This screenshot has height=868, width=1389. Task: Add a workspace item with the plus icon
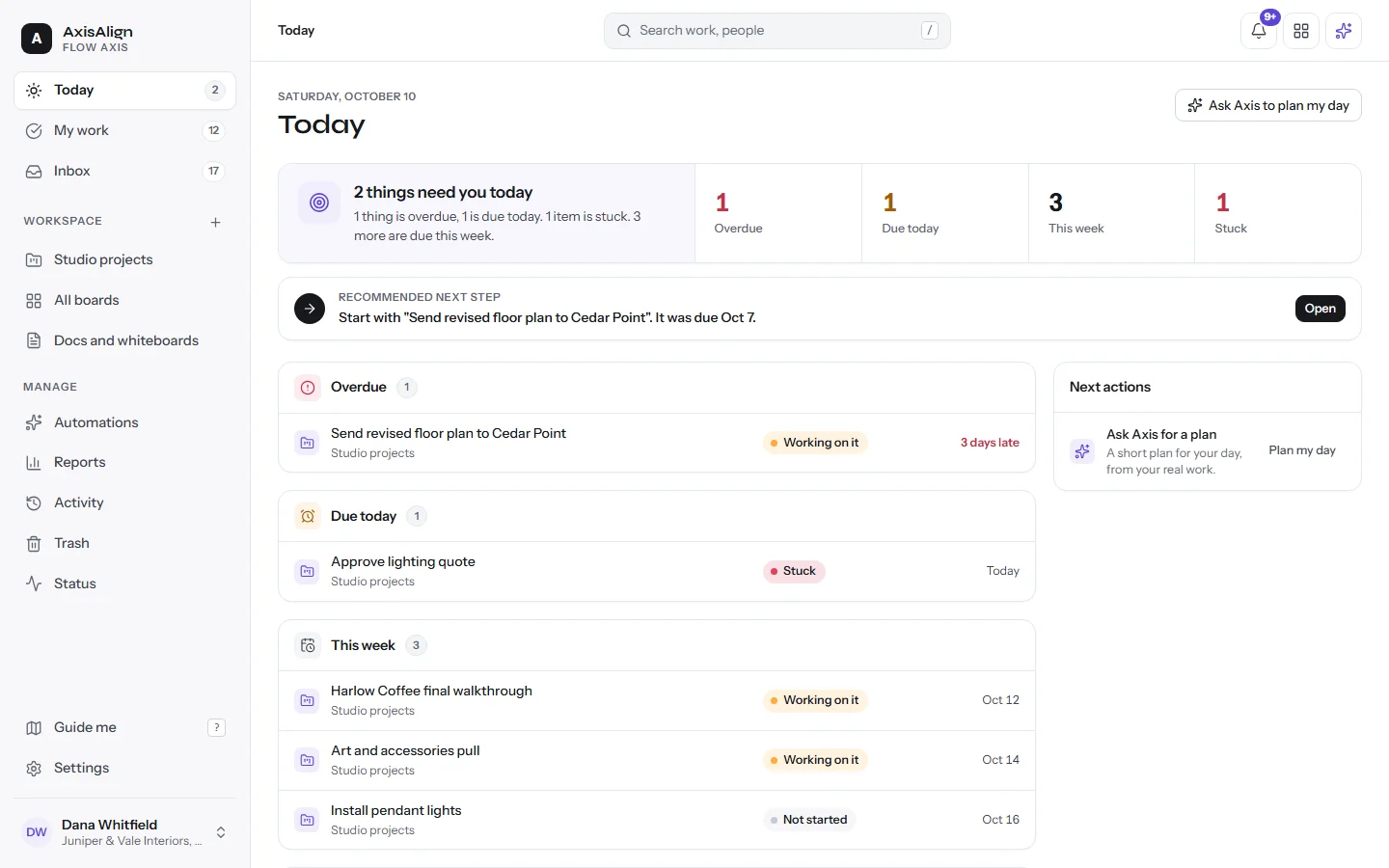(x=216, y=222)
